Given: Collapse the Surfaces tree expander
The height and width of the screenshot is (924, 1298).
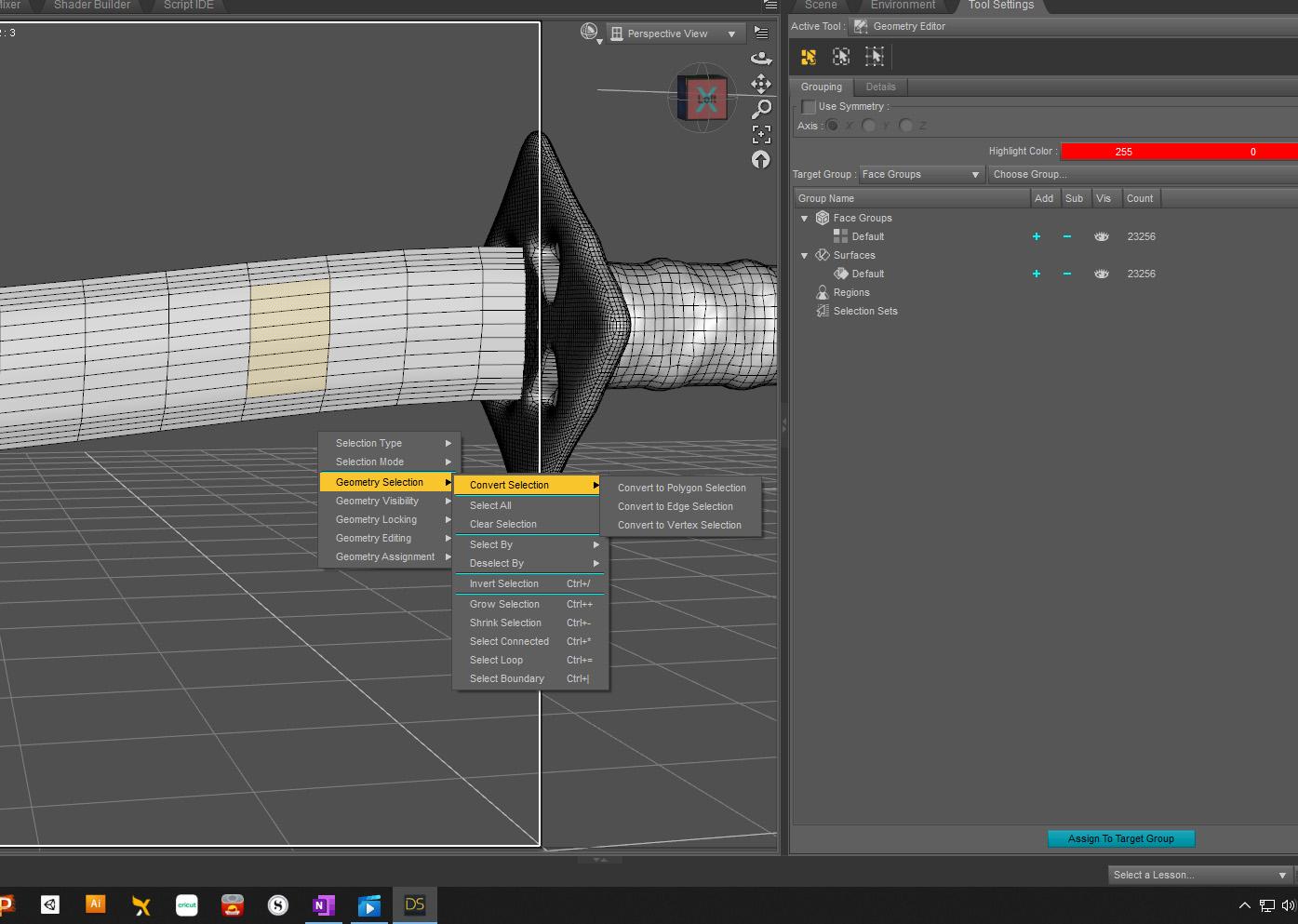Looking at the screenshot, I should [x=804, y=255].
